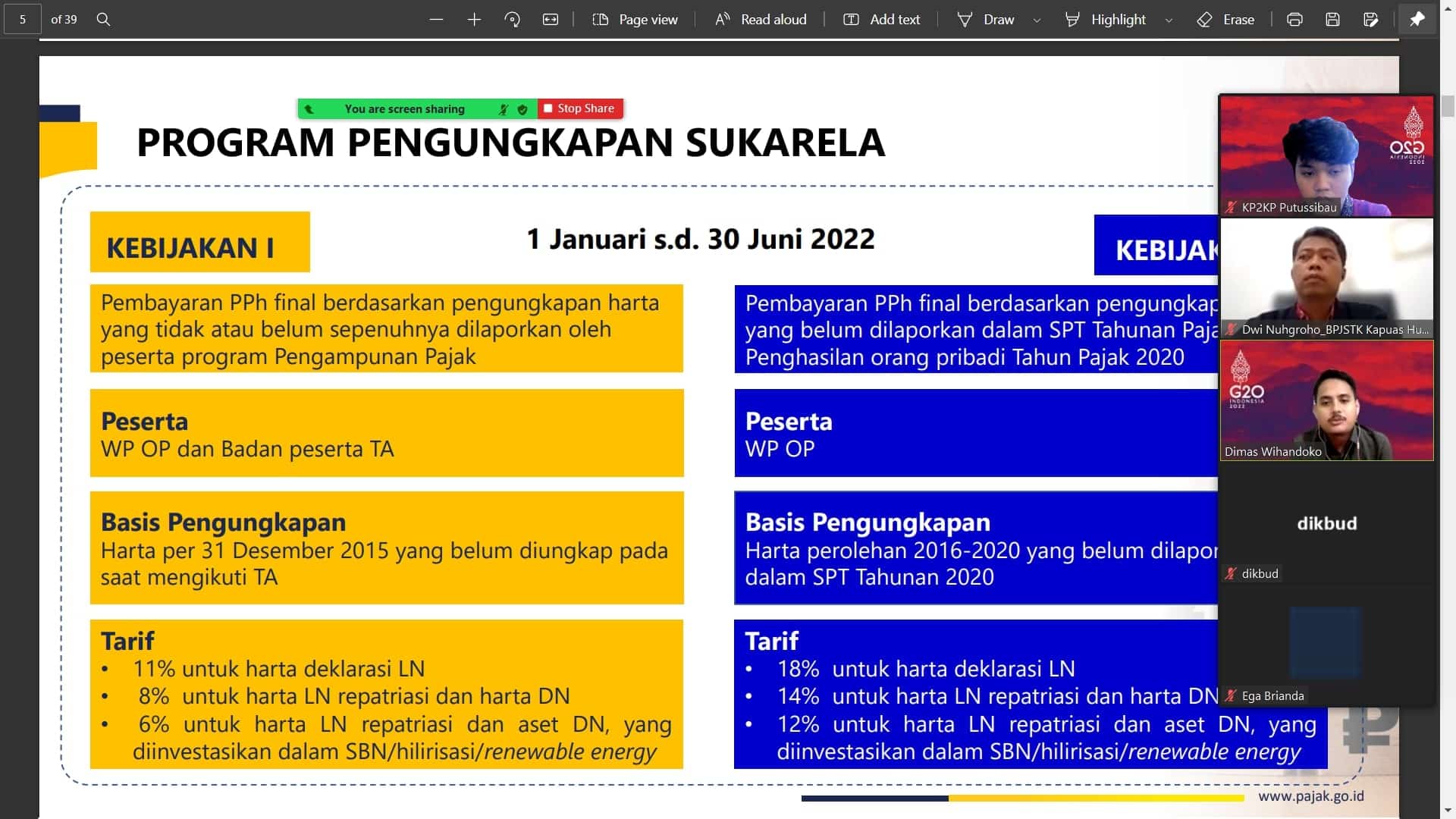The height and width of the screenshot is (819, 1456).
Task: Click the Save as icon
Action: coord(1370,20)
